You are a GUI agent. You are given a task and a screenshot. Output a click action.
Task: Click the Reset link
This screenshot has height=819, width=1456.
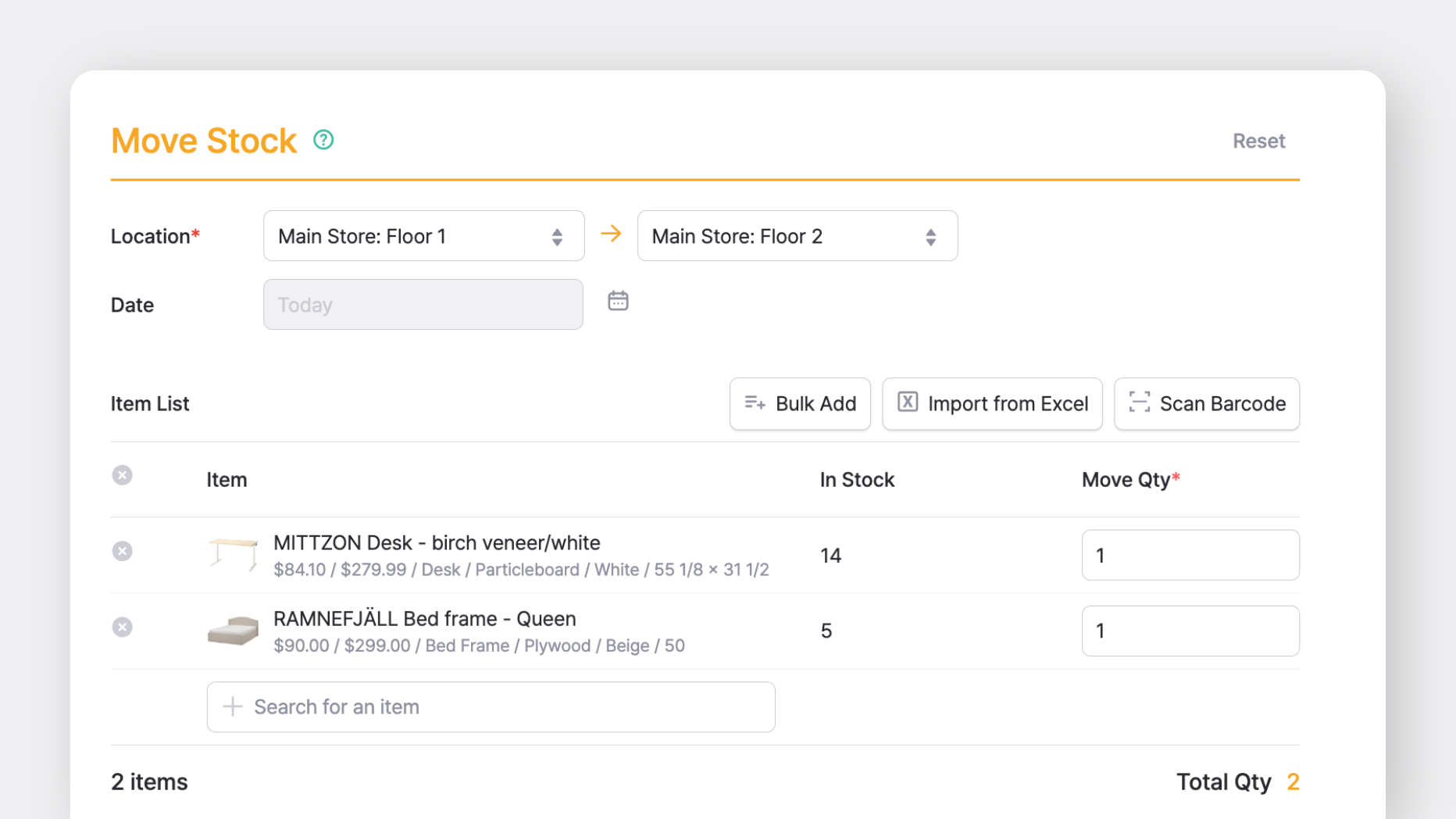click(1258, 141)
